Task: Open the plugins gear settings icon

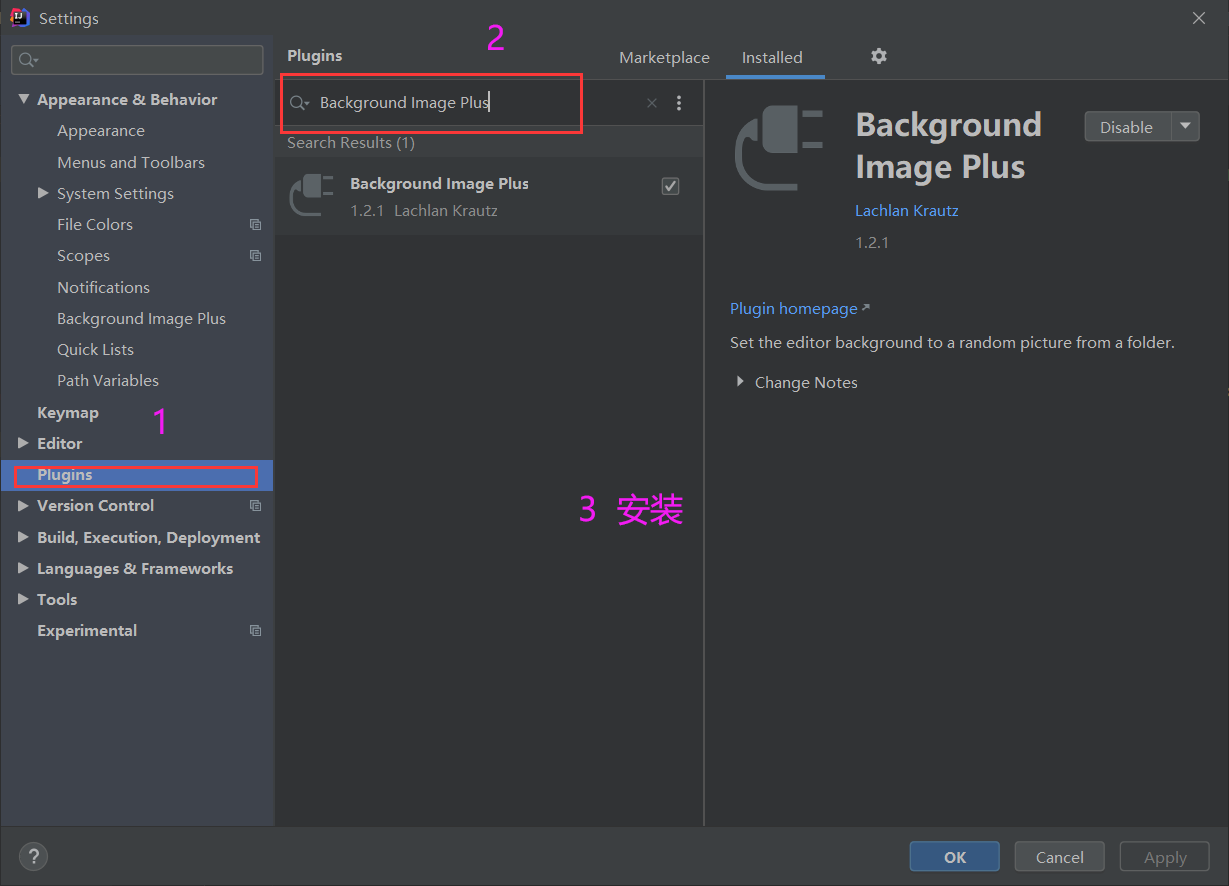Action: point(878,56)
